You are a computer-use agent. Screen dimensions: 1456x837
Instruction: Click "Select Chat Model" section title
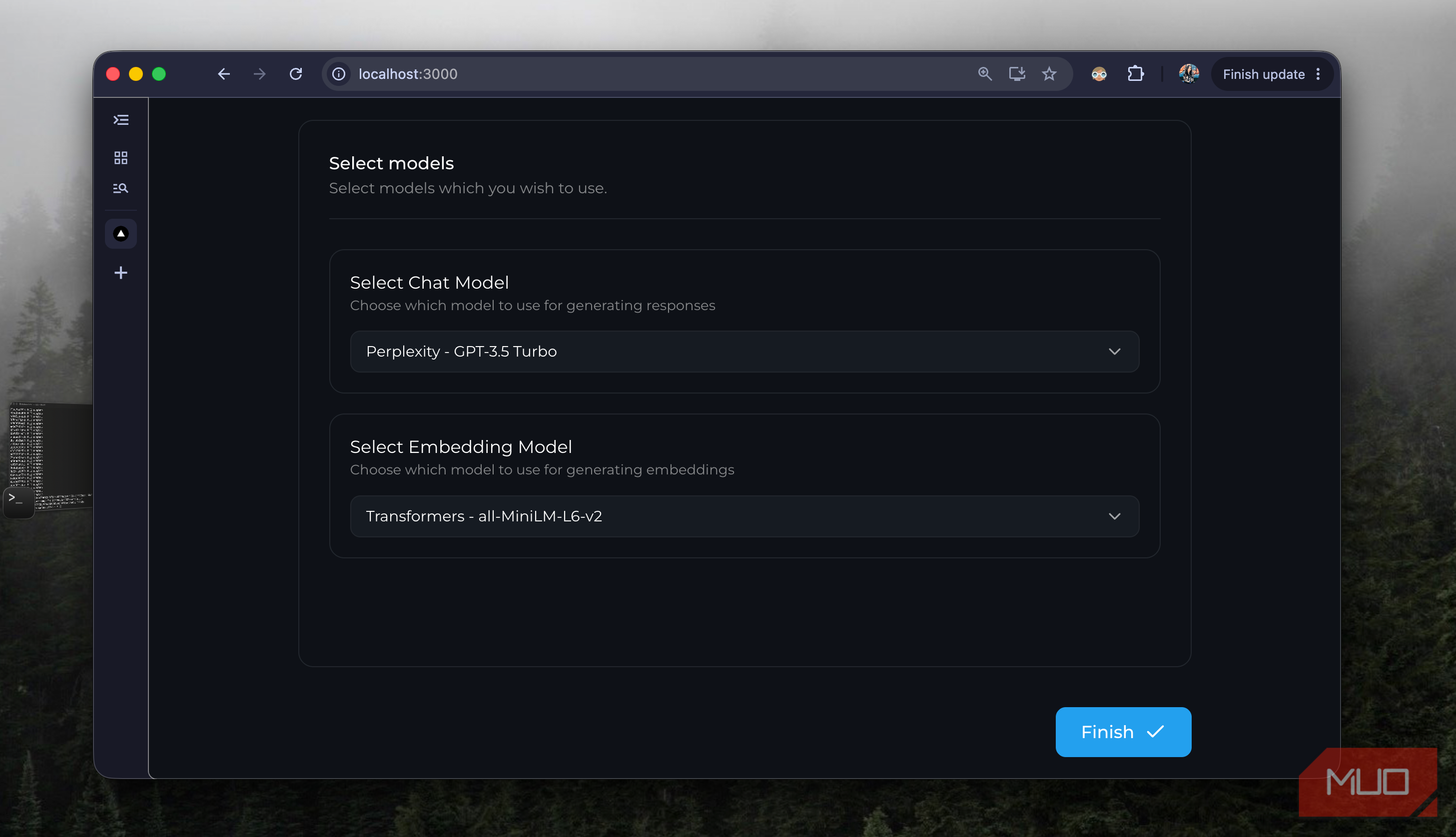click(429, 282)
